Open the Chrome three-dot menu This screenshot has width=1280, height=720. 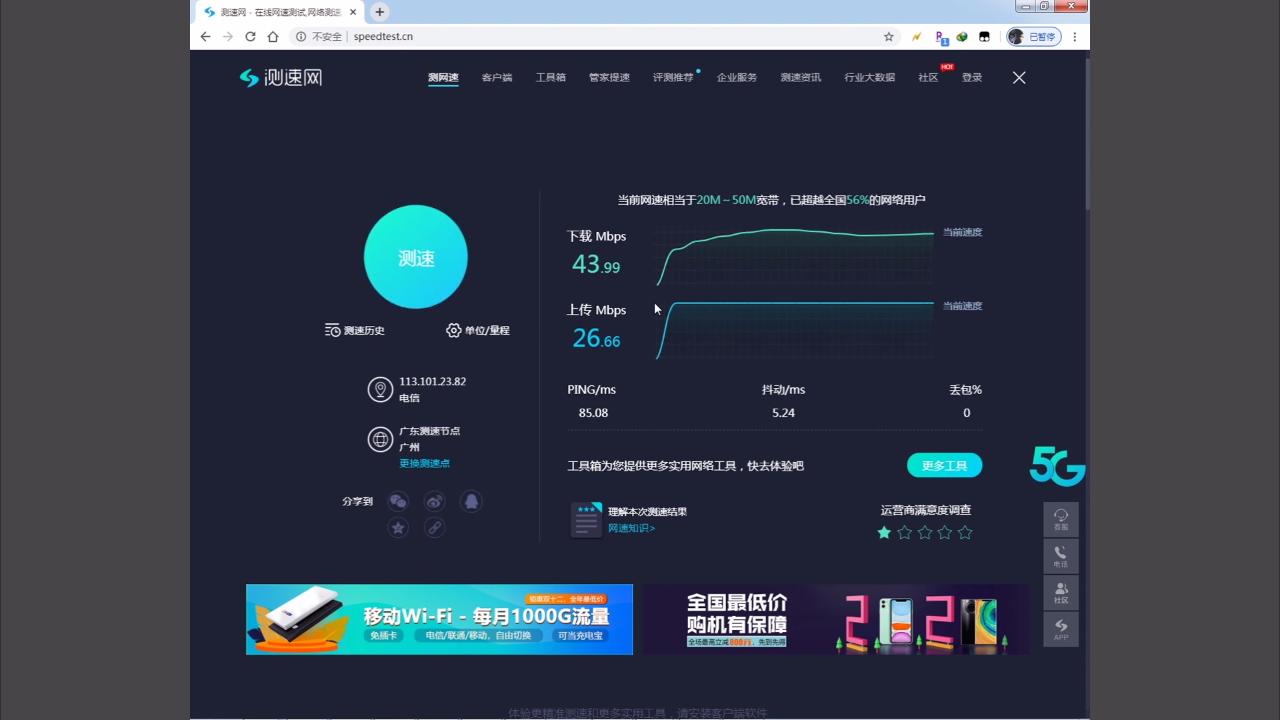pyautogui.click(x=1074, y=36)
